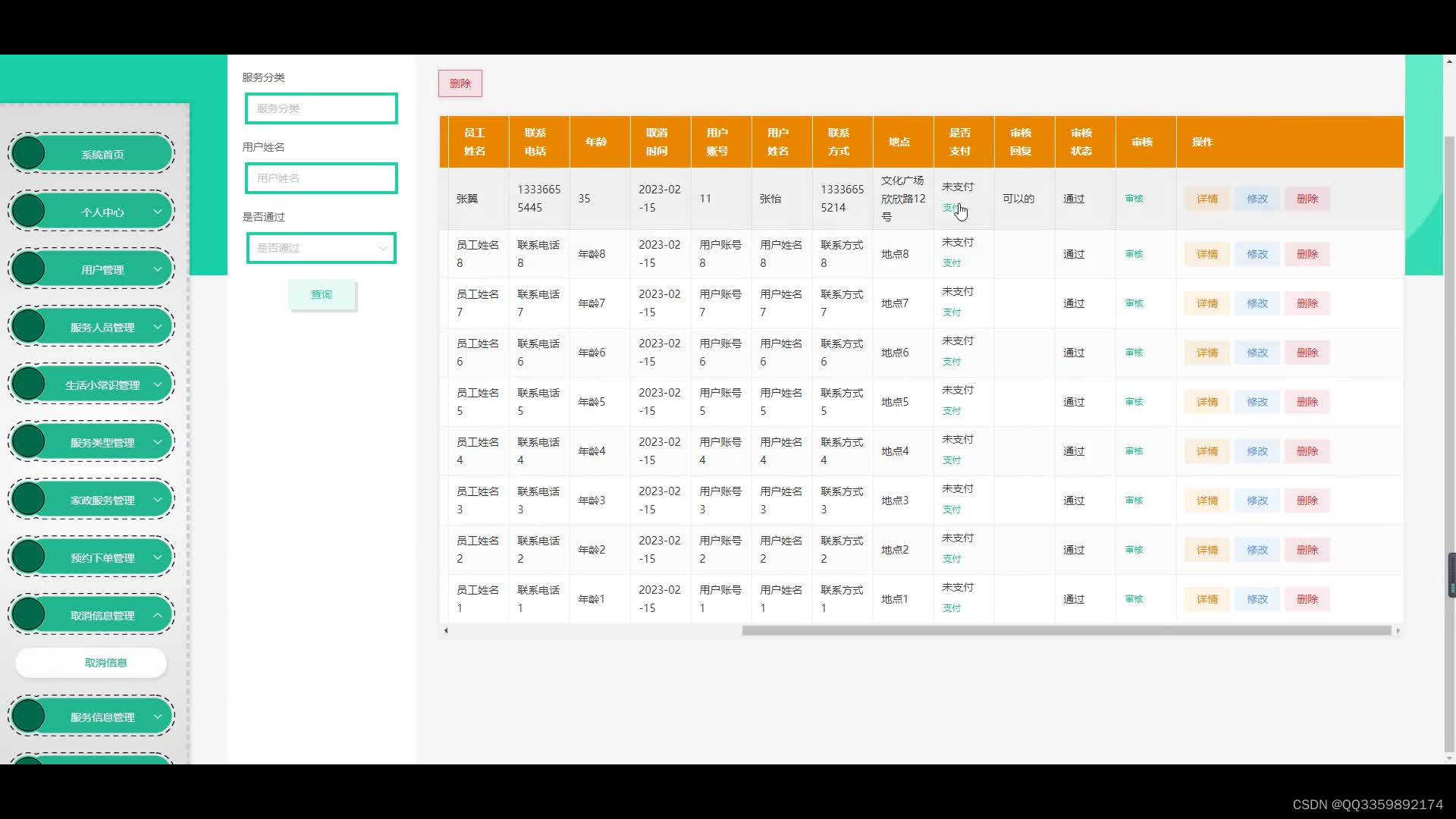1456x819 pixels.
Task: Click 审核 link in 张翼 row
Action: pos(1134,199)
